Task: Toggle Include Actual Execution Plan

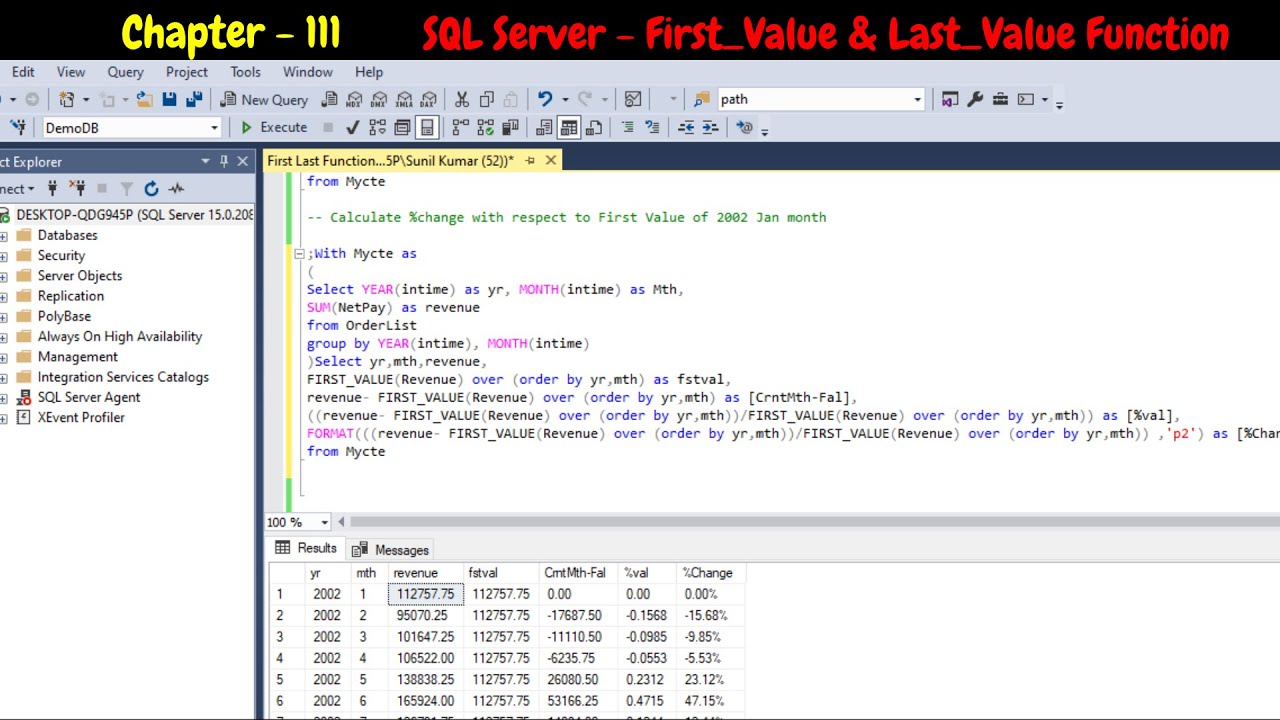Action: coord(460,127)
